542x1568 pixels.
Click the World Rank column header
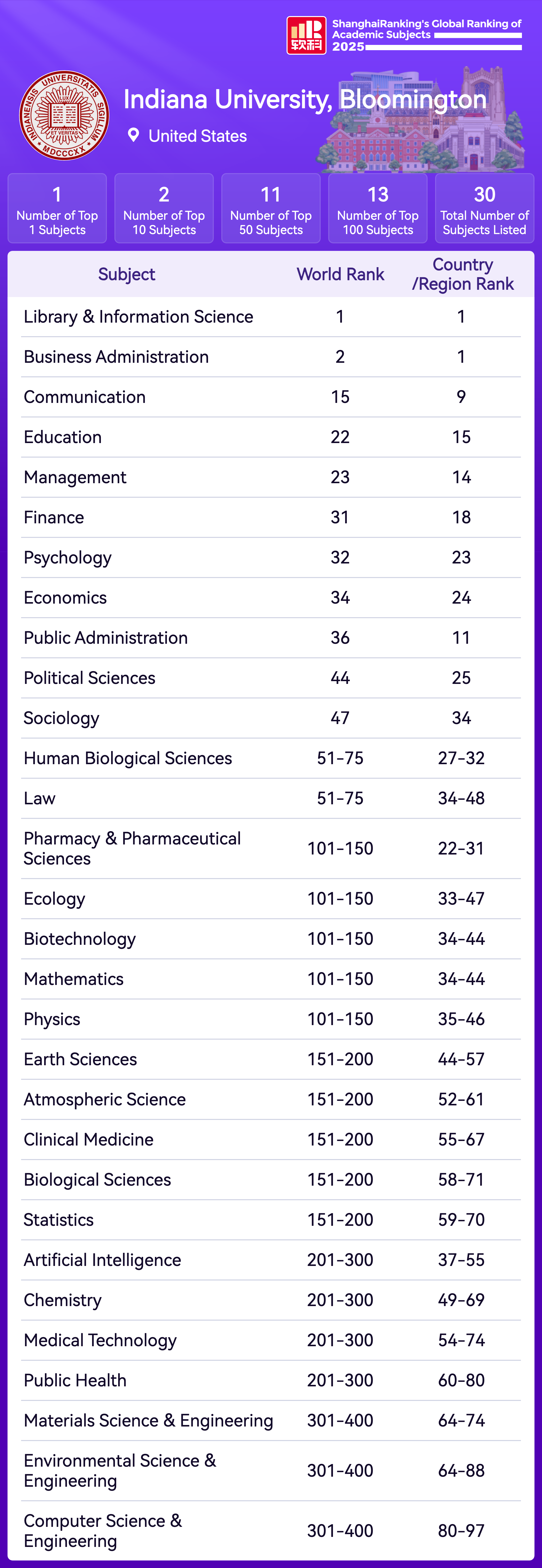(341, 274)
